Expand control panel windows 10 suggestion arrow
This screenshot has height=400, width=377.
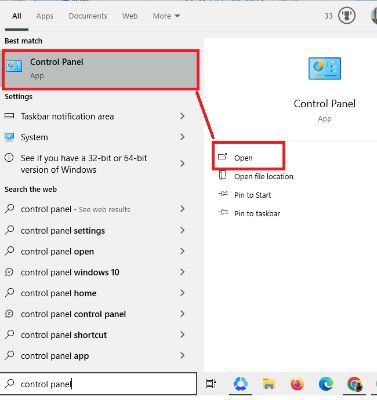pyautogui.click(x=182, y=272)
